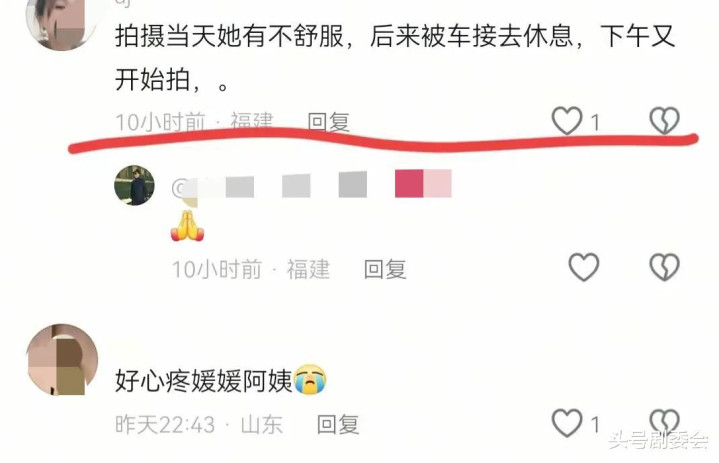Tap the crying face emoji

pyautogui.click(x=310, y=380)
